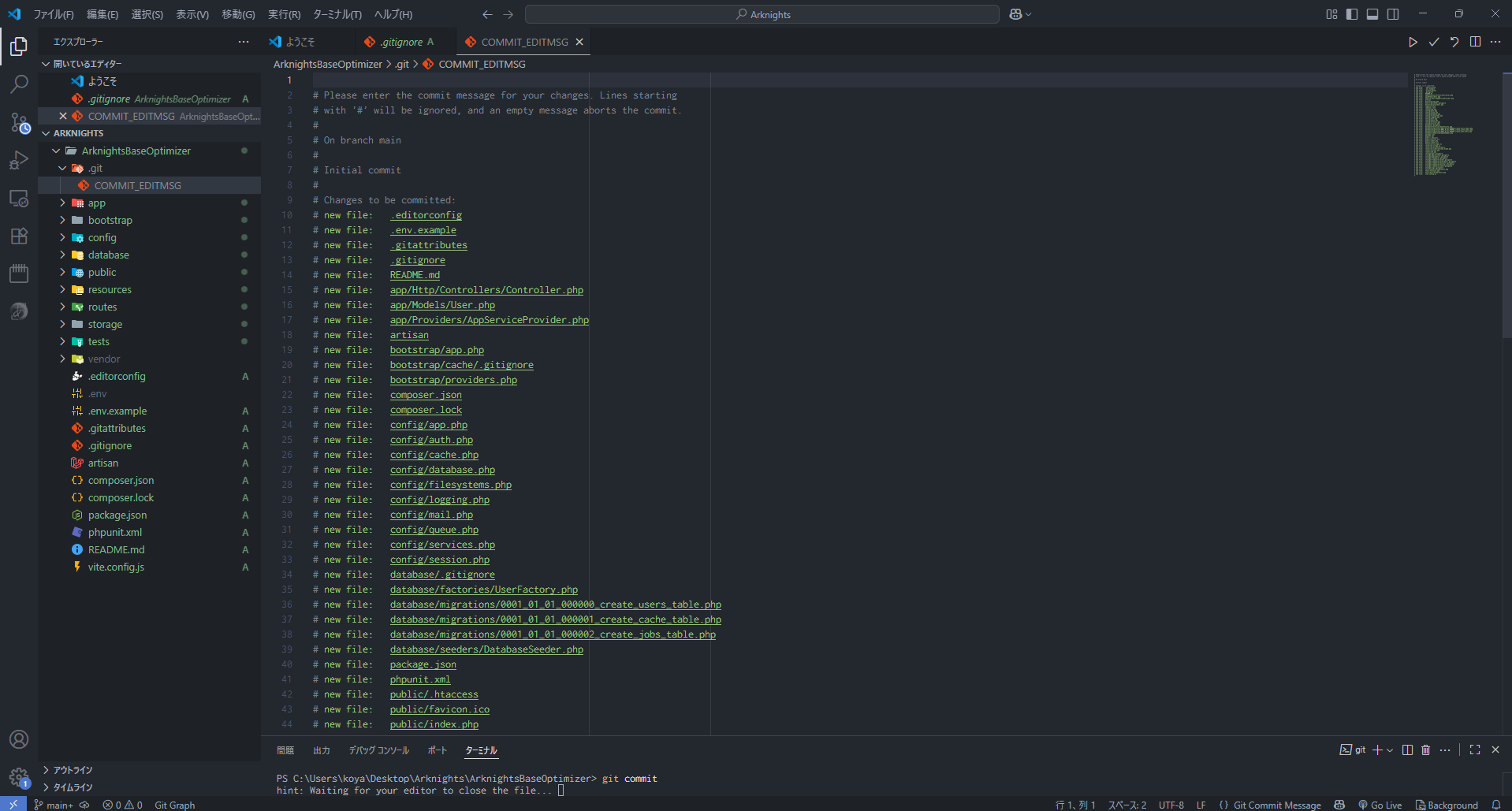Image resolution: width=1512 pixels, height=811 pixels.
Task: Switch to the Debug Console panel tab
Action: (379, 750)
